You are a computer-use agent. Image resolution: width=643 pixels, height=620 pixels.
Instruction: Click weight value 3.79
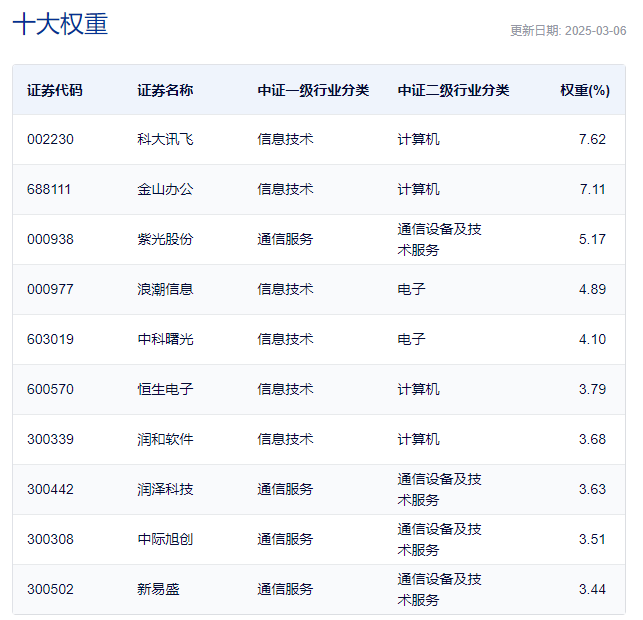pos(592,390)
